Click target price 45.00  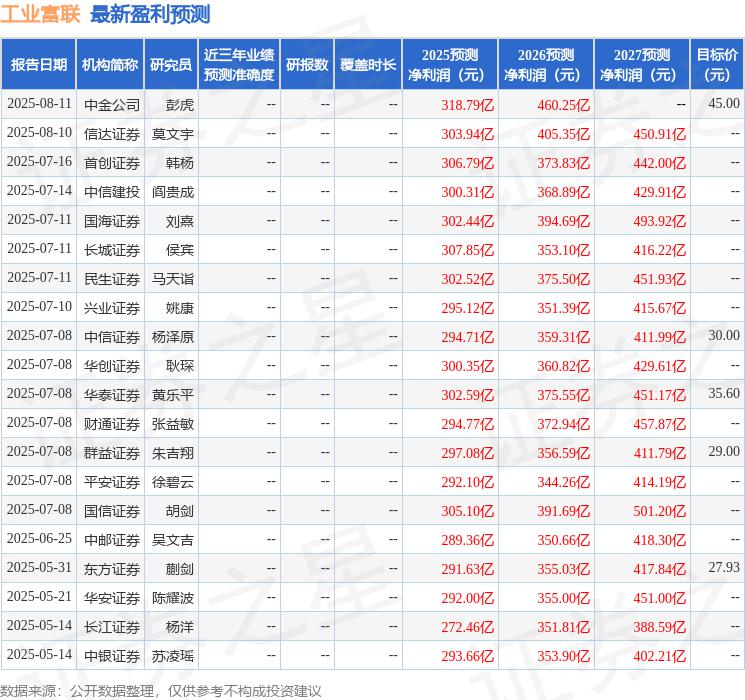tap(724, 104)
